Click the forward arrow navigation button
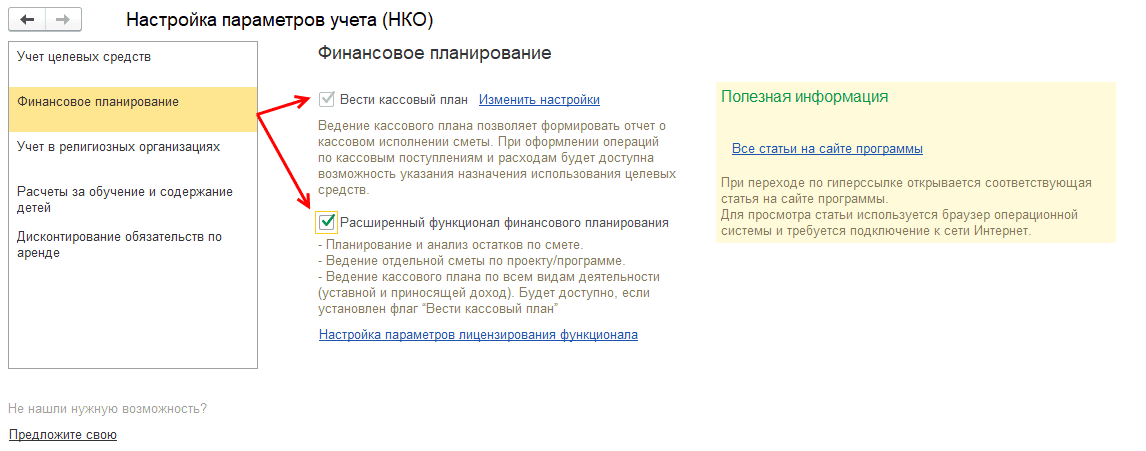 point(63,20)
